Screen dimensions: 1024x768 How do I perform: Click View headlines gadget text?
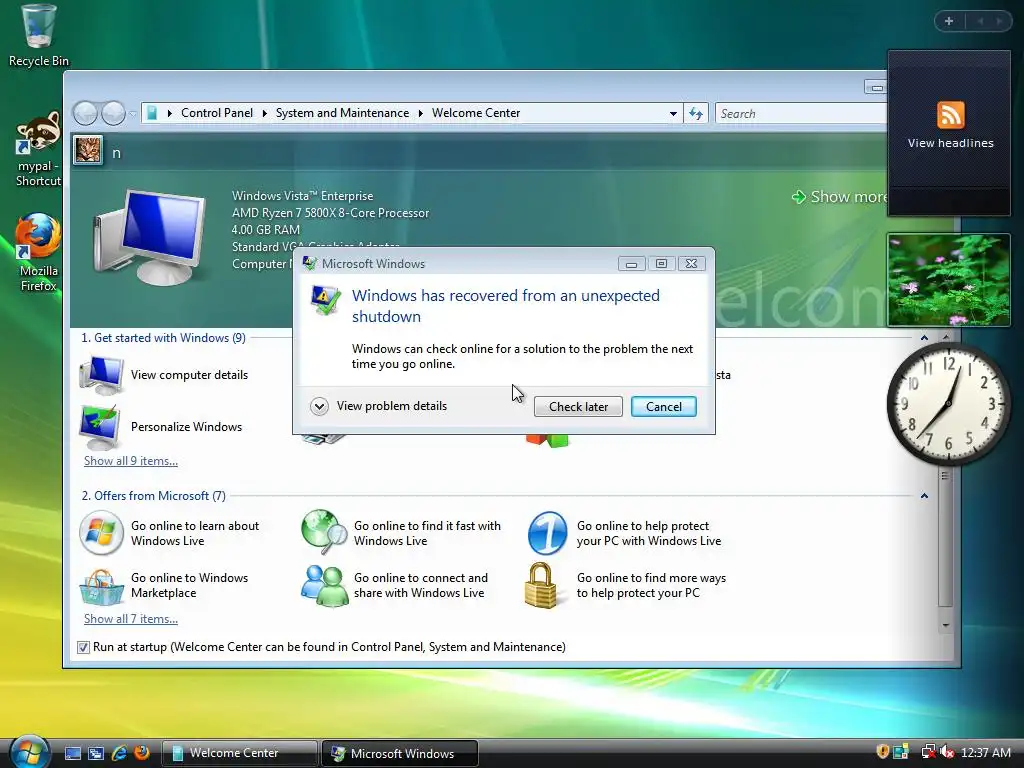(x=950, y=143)
